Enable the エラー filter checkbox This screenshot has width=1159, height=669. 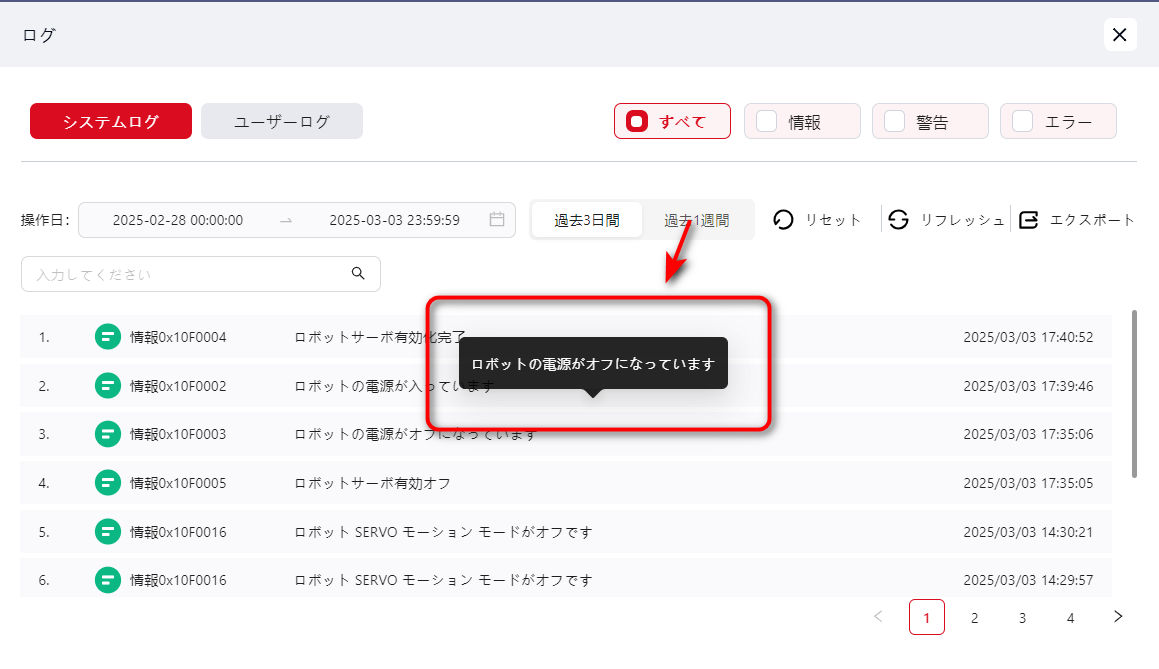click(1023, 121)
